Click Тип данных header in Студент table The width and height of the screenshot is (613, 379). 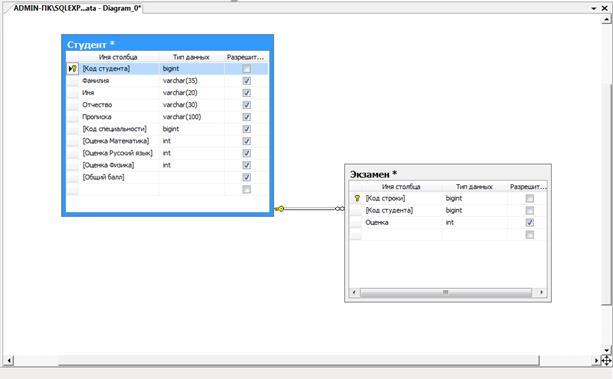191,57
